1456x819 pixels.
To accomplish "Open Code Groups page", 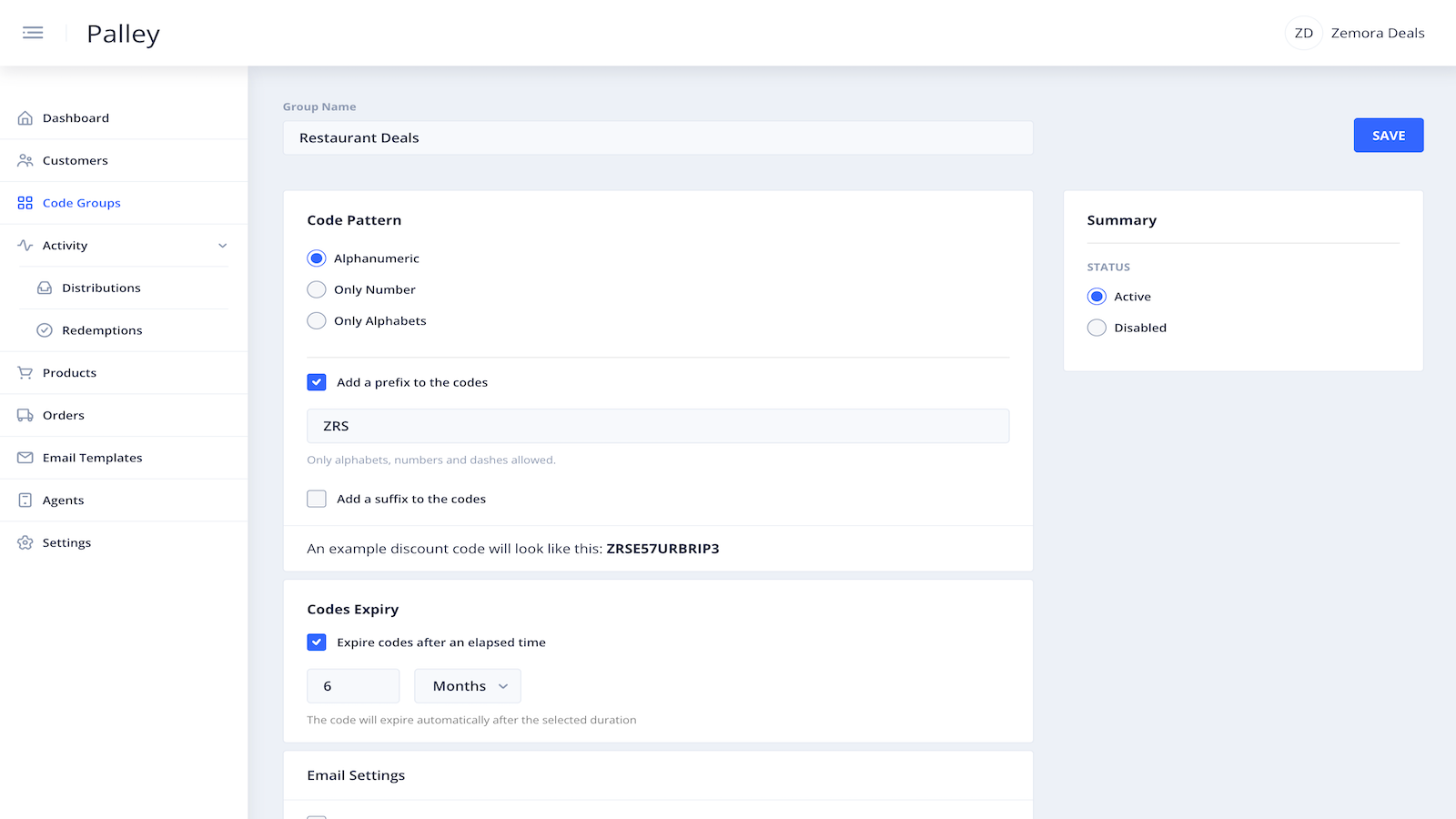I will (82, 203).
